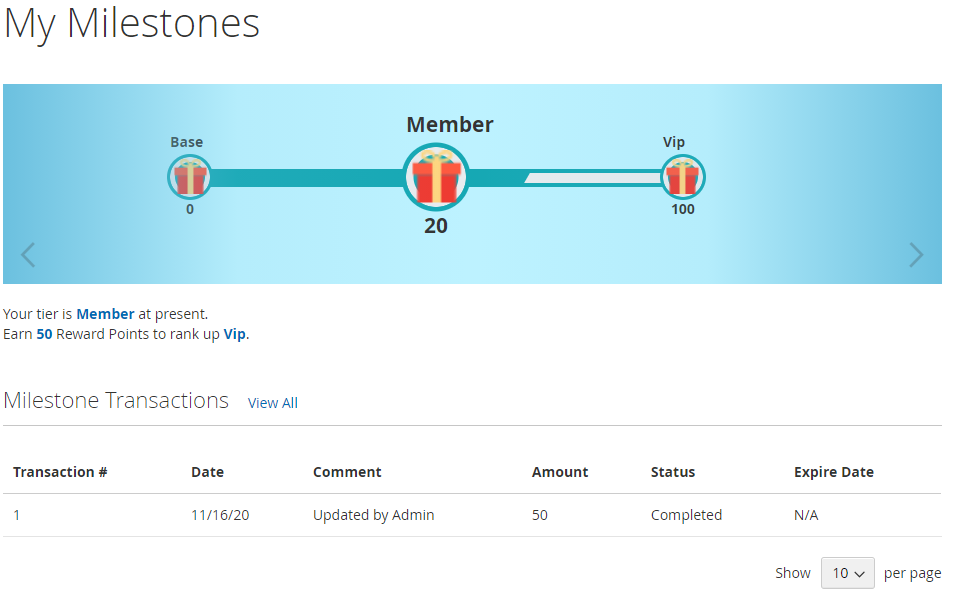Click the Member heading above the milestone
This screenshot has width=956, height=597.
tap(449, 125)
